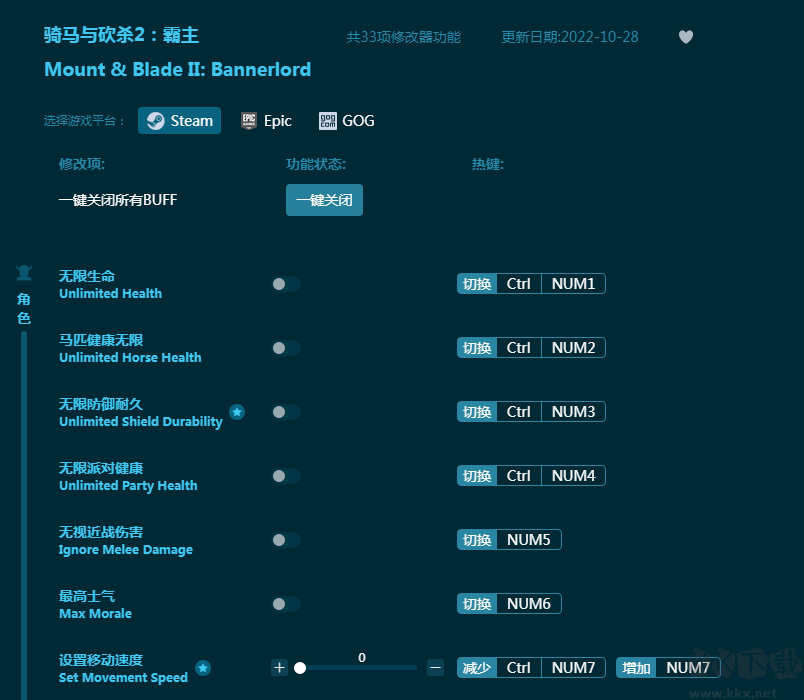The width and height of the screenshot is (804, 700).
Task: Click 减少 hotkey button for movement speed
Action: pyautogui.click(x=477, y=668)
